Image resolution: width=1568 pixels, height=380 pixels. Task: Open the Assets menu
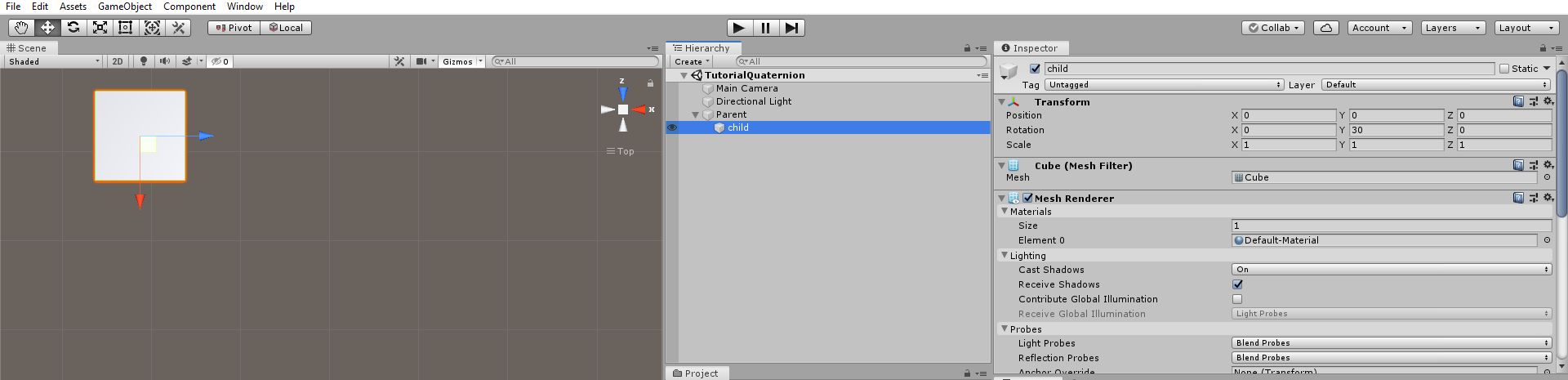coord(73,7)
